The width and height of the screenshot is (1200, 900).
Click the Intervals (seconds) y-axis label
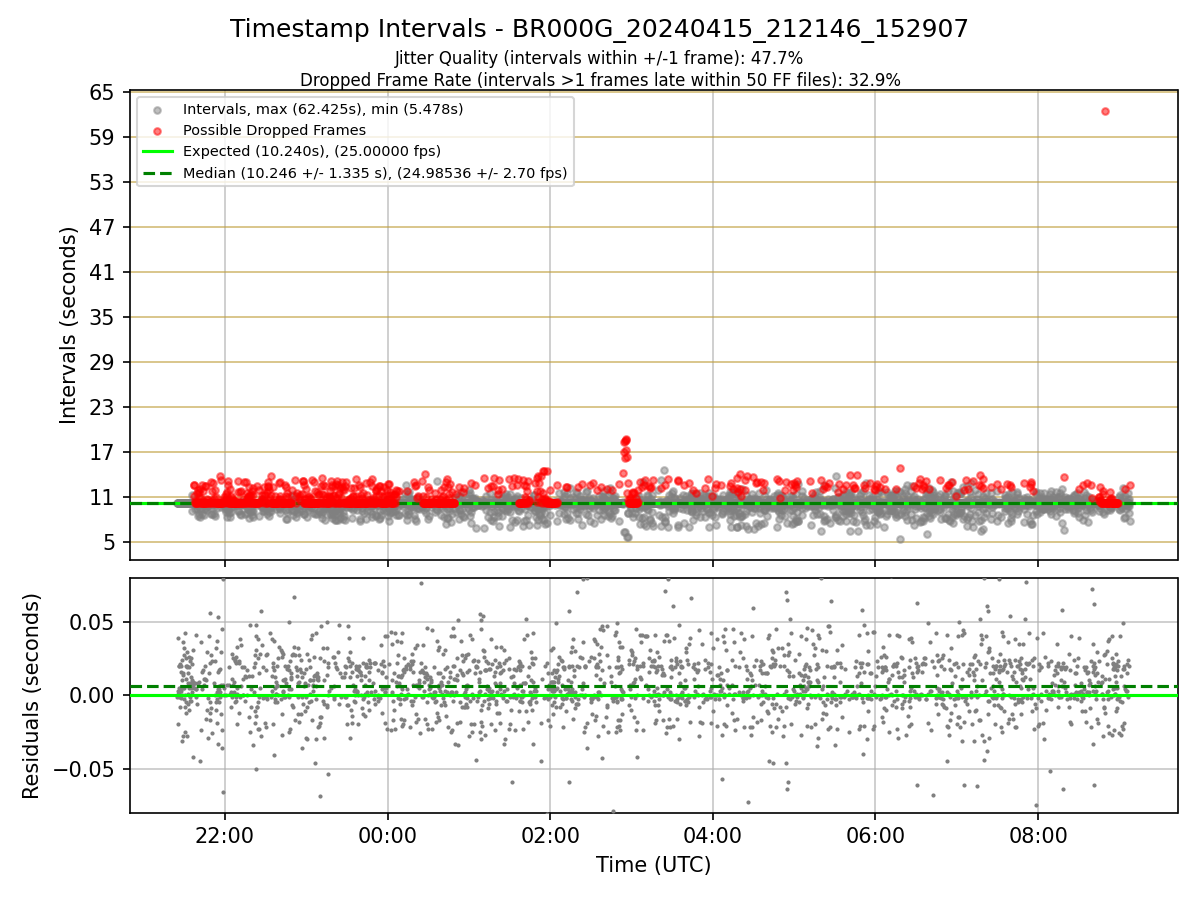(68, 325)
